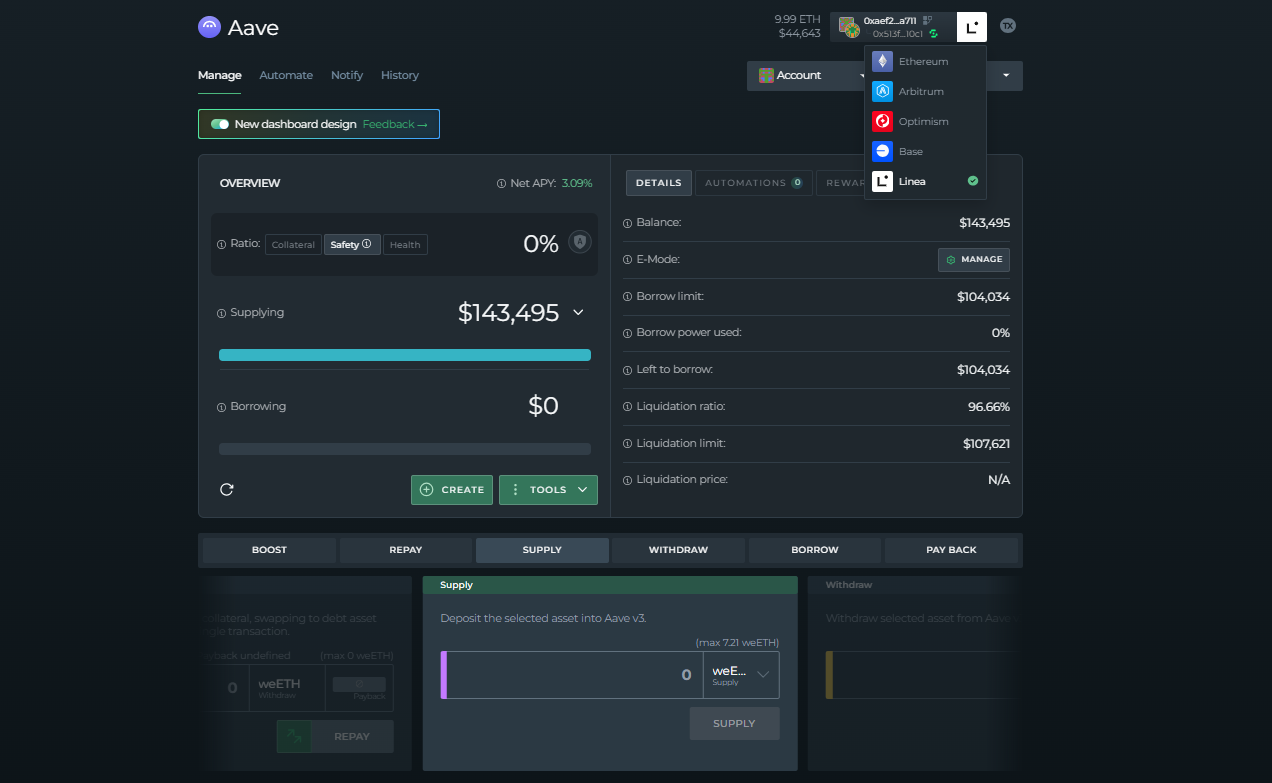This screenshot has height=783, width=1272.
Task: Switch to the Automations tab
Action: point(753,183)
